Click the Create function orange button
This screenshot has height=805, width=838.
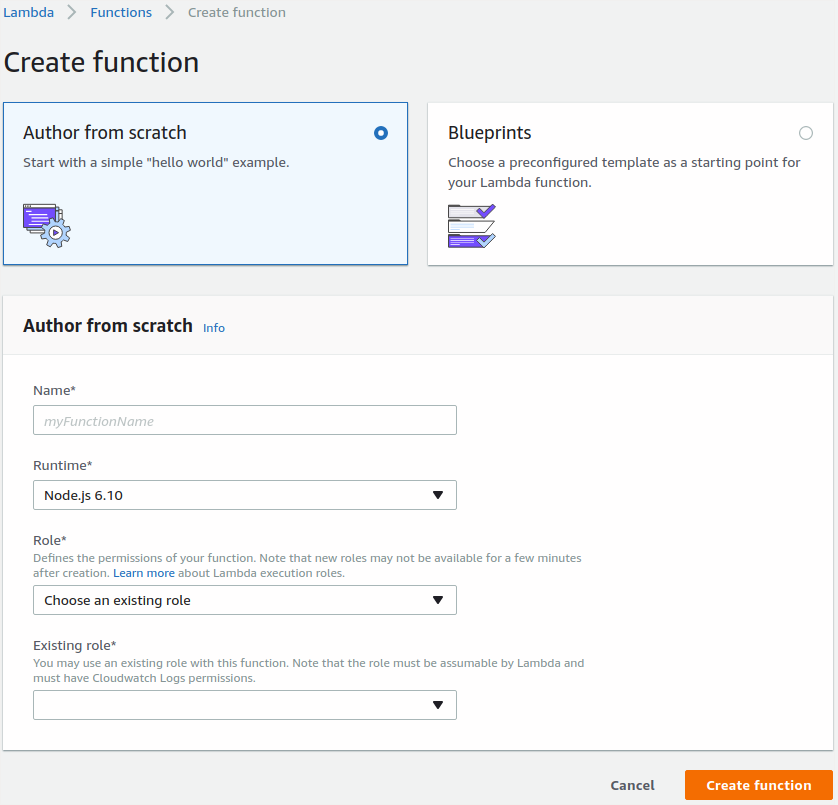[758, 785]
